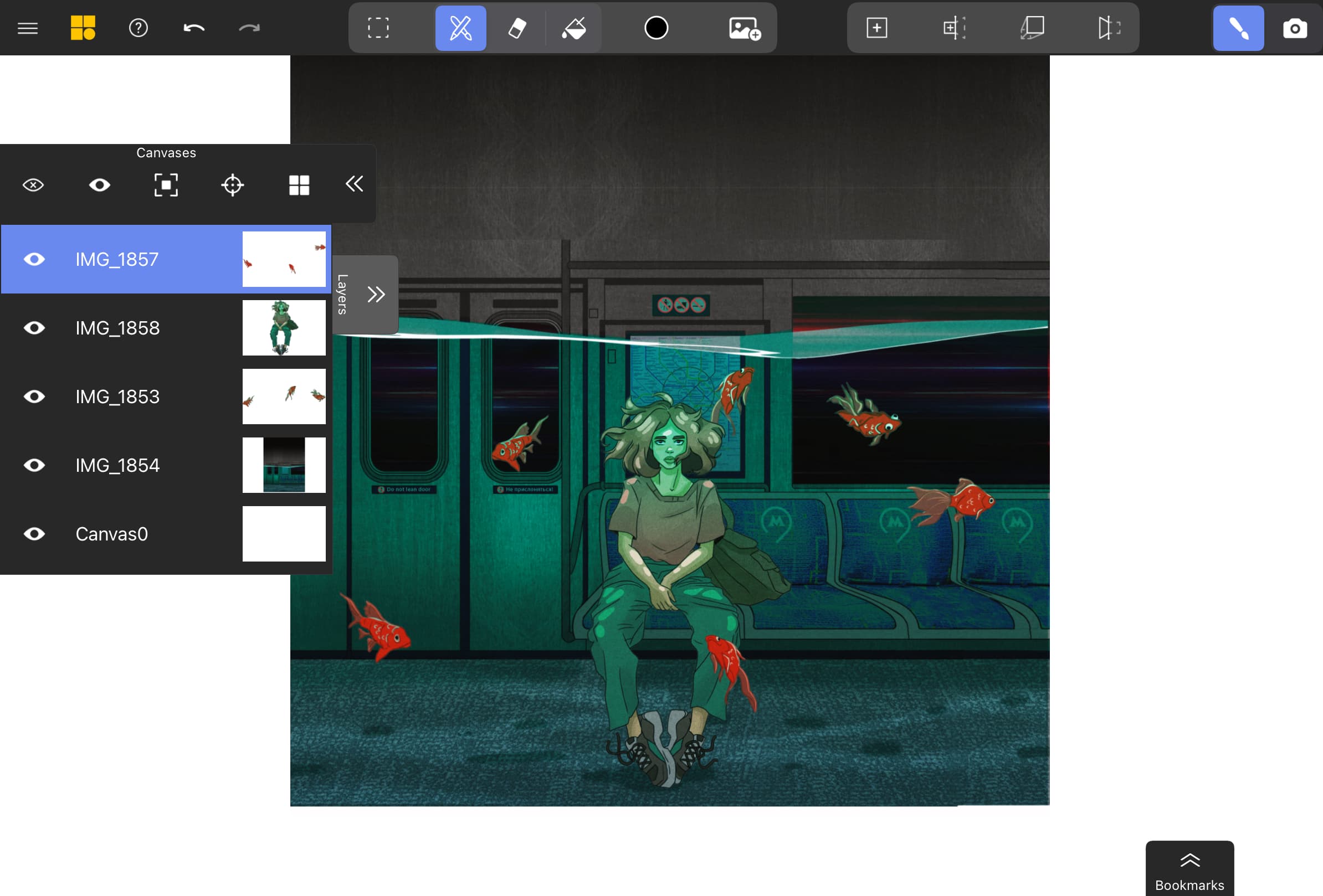Viewport: 1323px width, 896px height.
Task: Open the hamburger main menu
Action: [27, 28]
